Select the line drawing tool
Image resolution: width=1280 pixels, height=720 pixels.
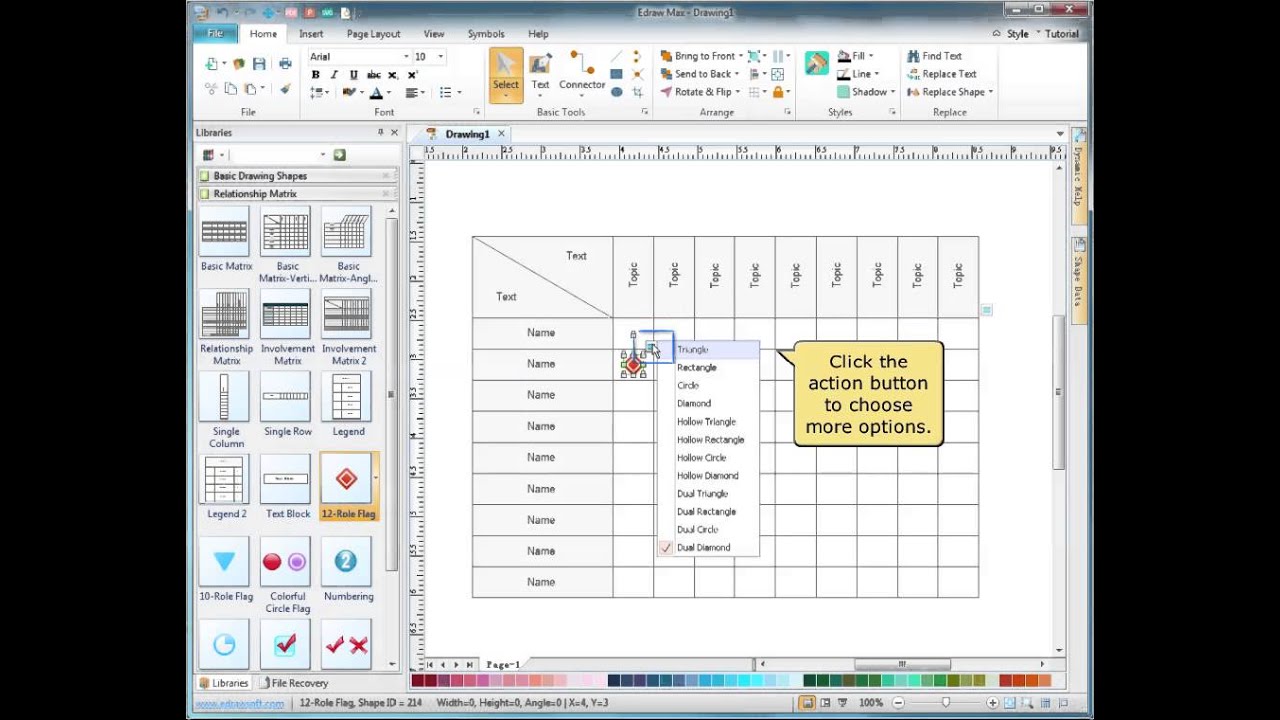pos(616,56)
